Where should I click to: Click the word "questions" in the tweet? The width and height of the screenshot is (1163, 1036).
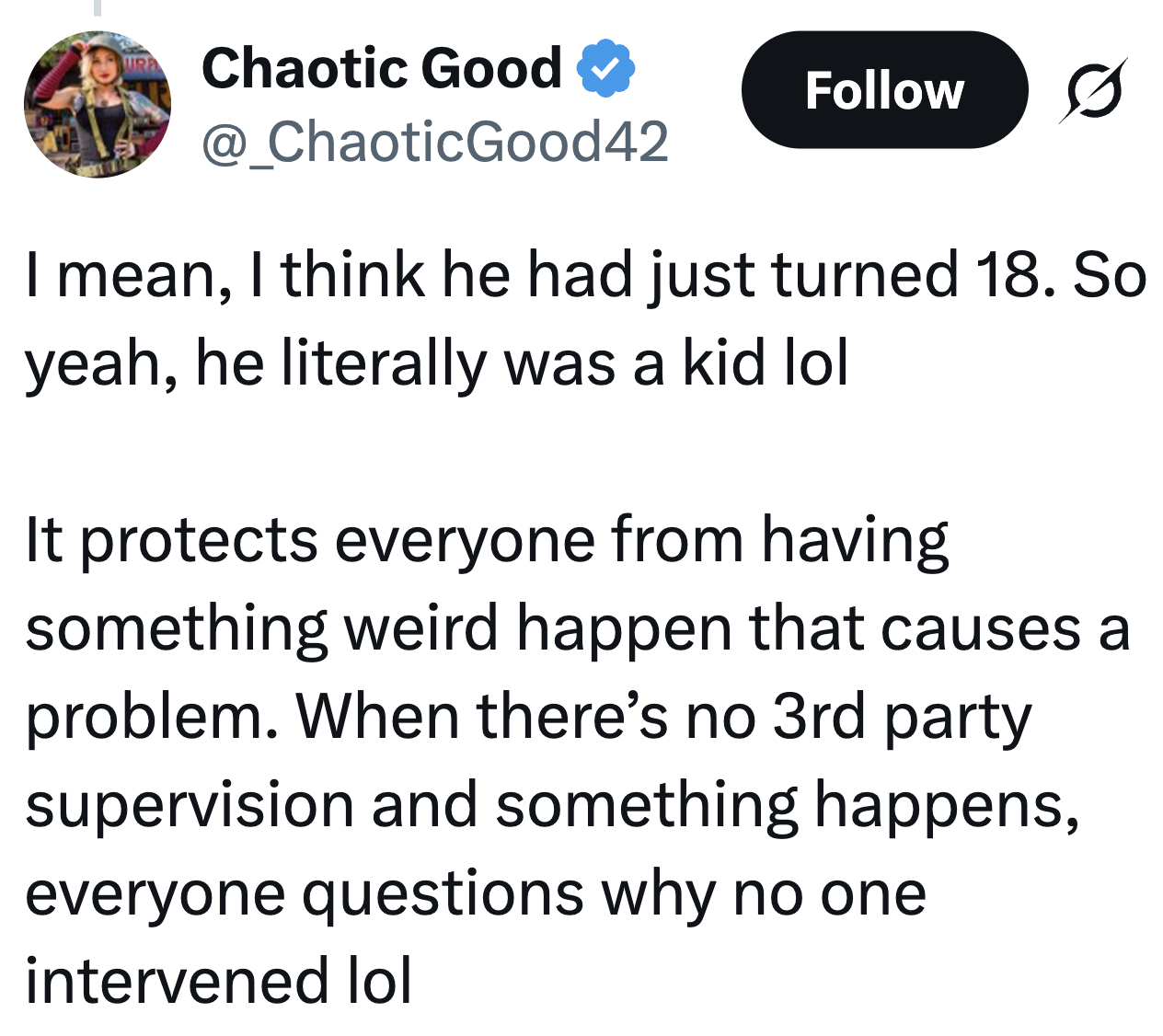(443, 895)
